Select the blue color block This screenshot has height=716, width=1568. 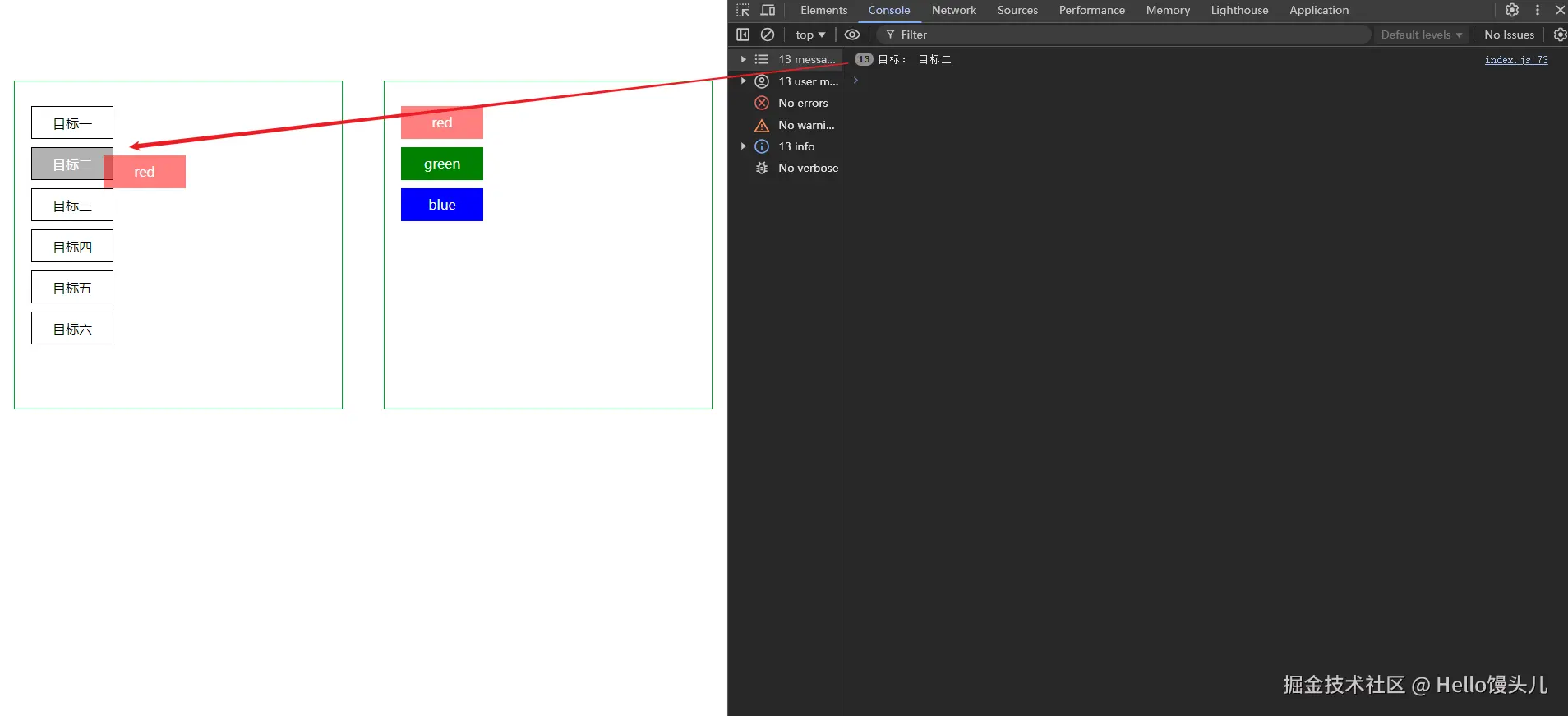pos(442,205)
